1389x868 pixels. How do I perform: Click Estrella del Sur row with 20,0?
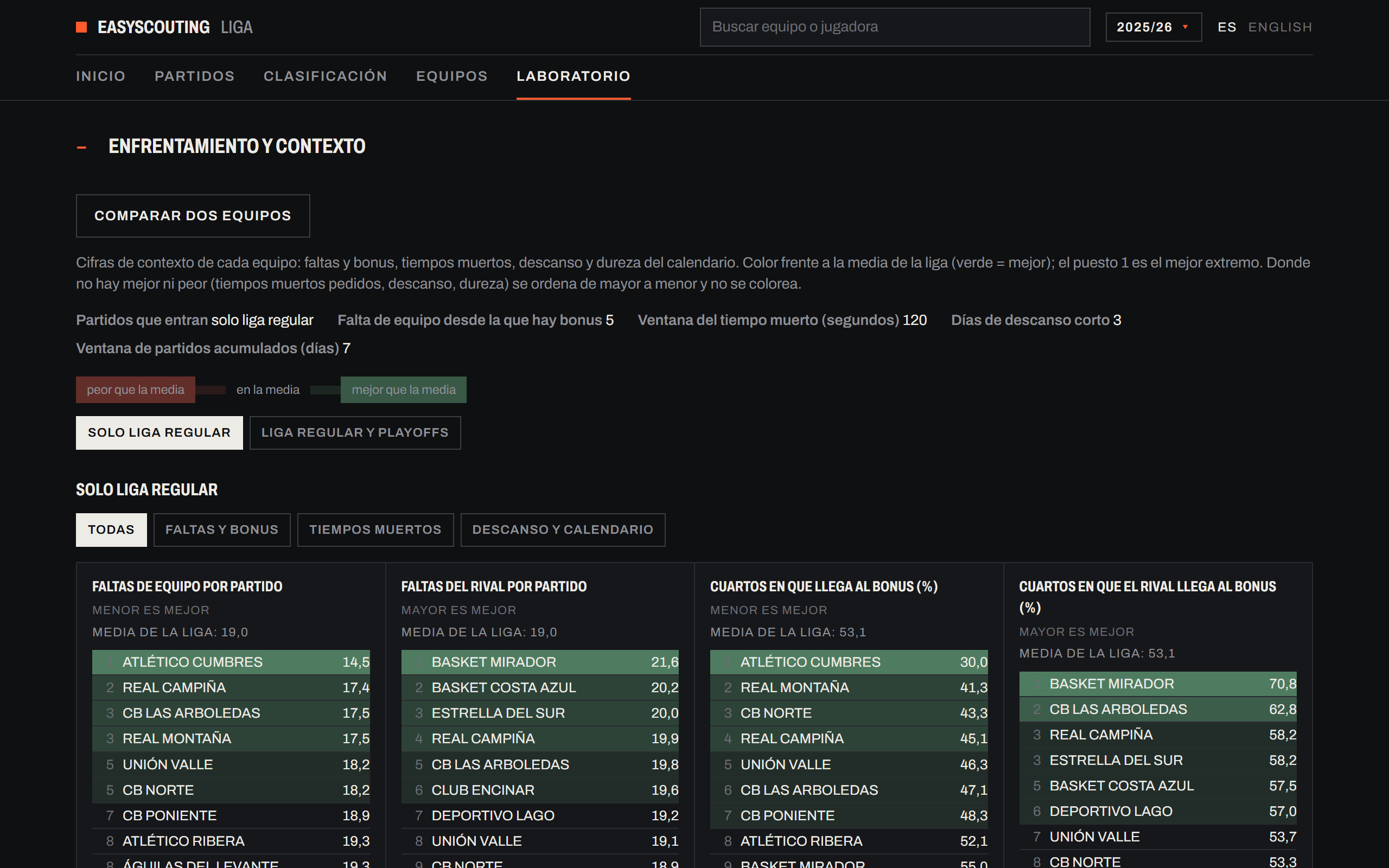coord(539,713)
